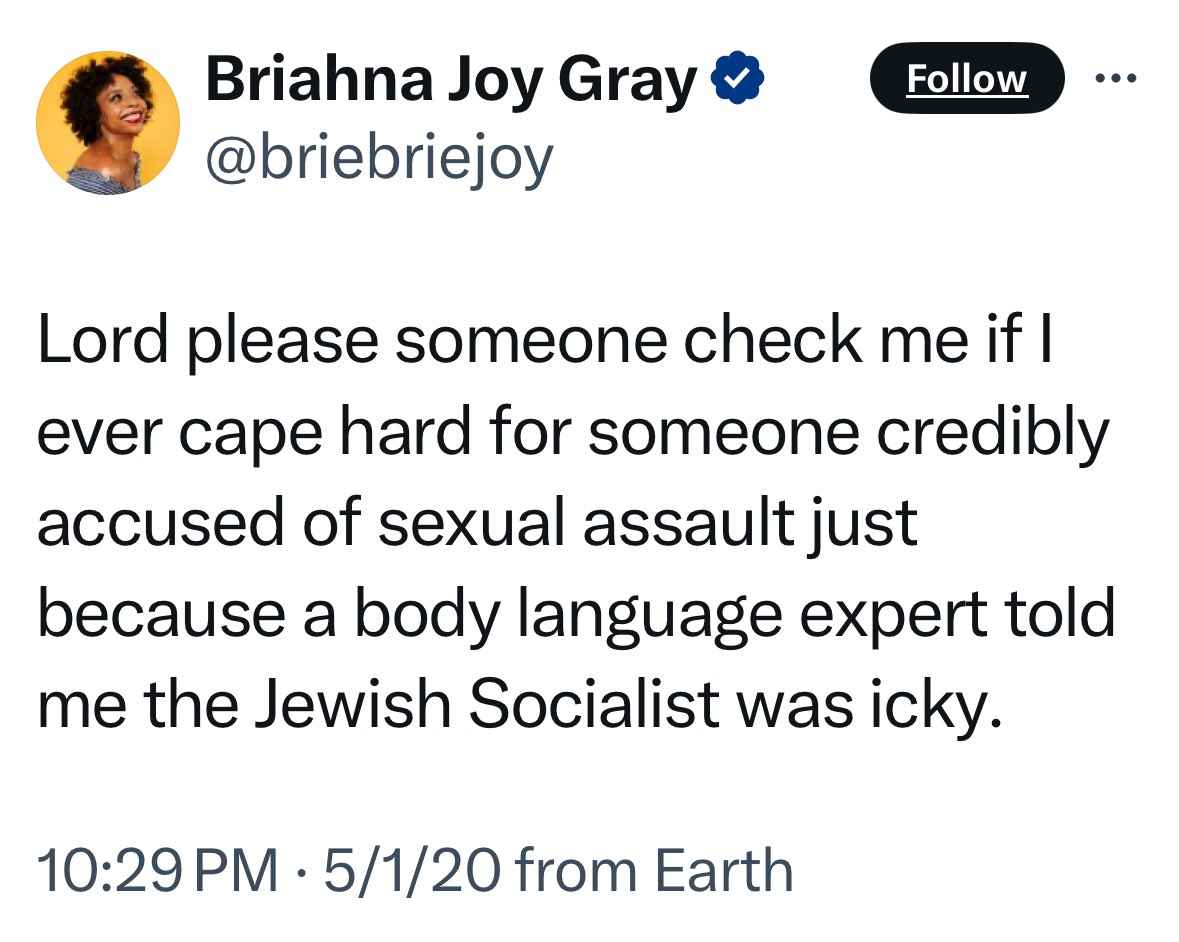The width and height of the screenshot is (1179, 942).
Task: Click the display name Briahna Joy Gray
Action: (x=451, y=81)
